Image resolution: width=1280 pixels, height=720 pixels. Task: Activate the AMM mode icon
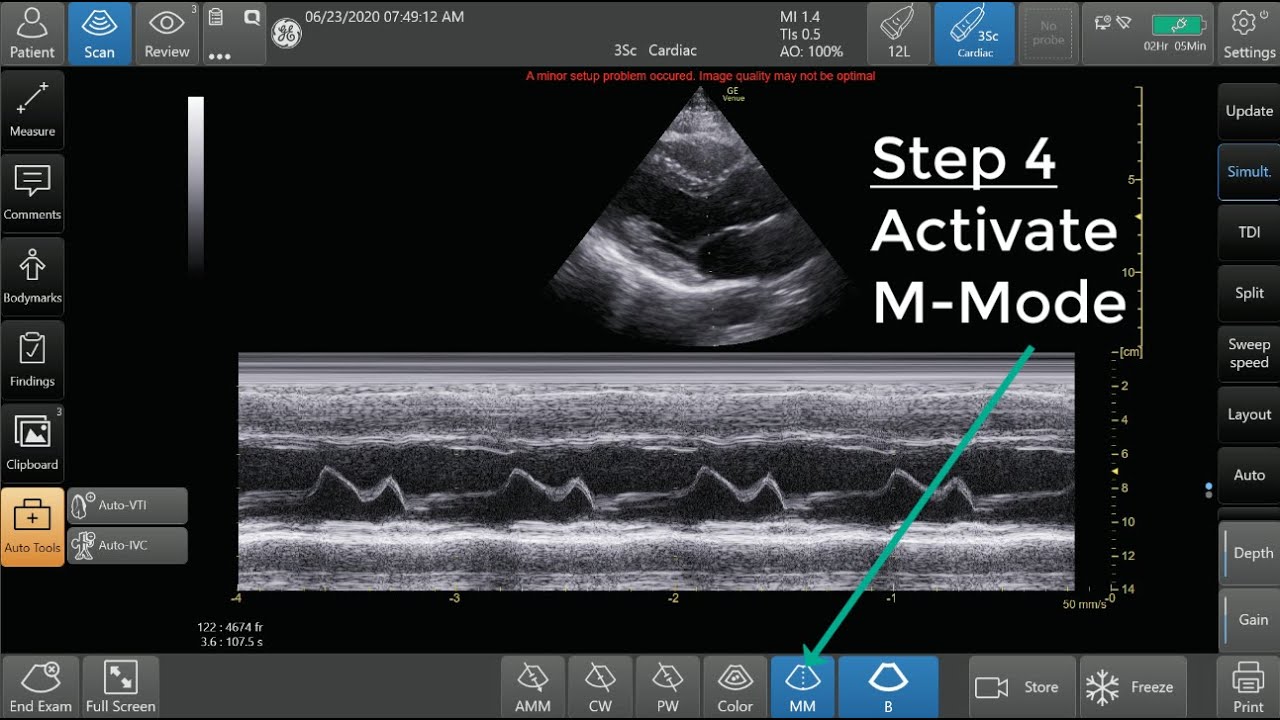(x=532, y=687)
